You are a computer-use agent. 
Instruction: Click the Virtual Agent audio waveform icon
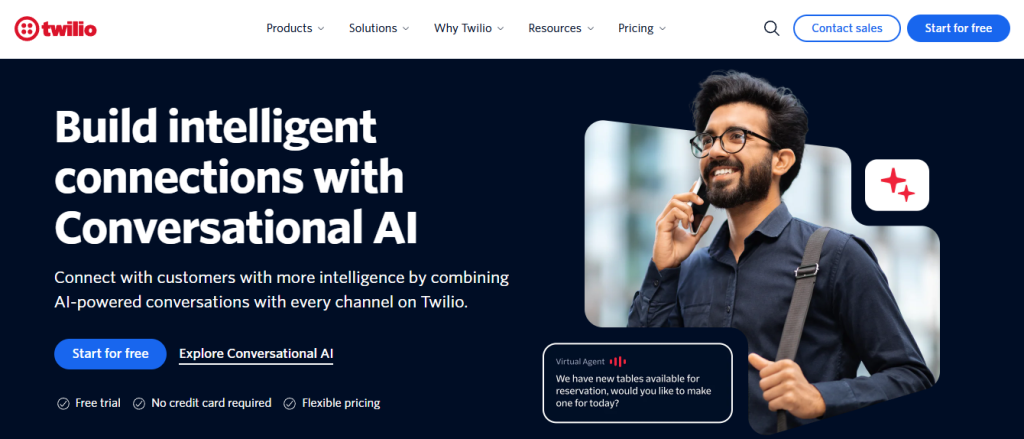617,361
